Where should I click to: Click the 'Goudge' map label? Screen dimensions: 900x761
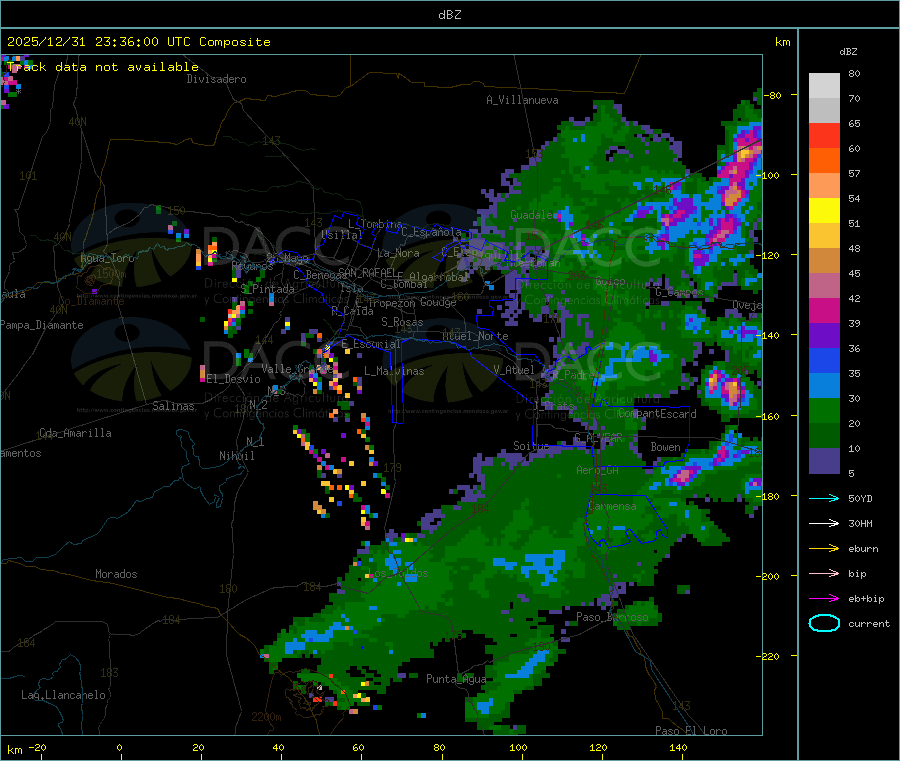[438, 302]
